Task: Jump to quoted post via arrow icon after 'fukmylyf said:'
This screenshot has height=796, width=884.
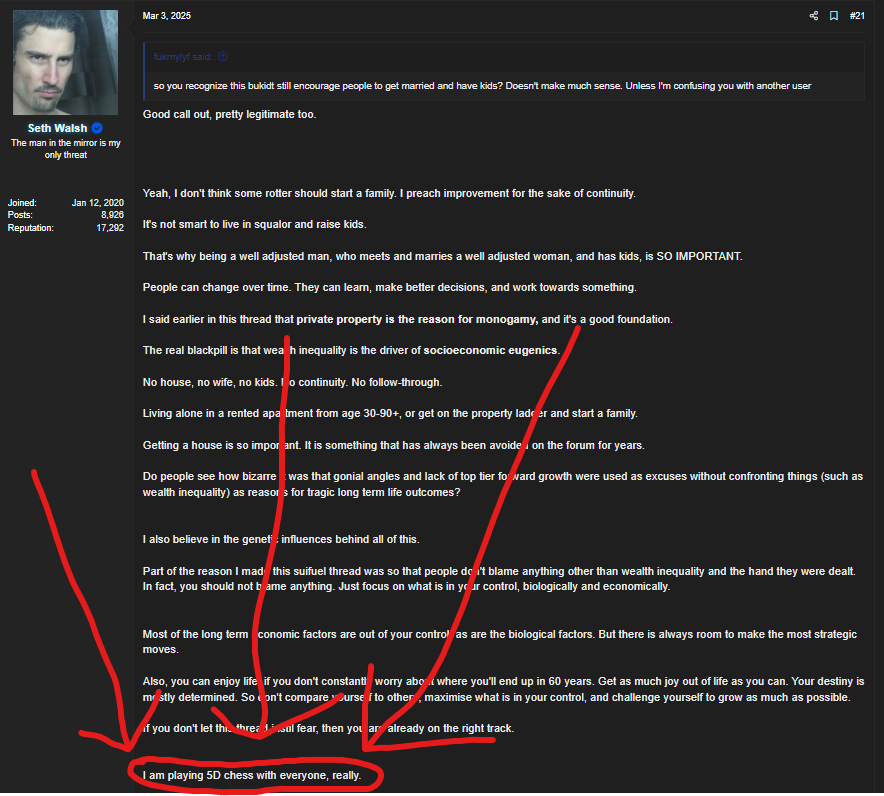Action: 223,56
